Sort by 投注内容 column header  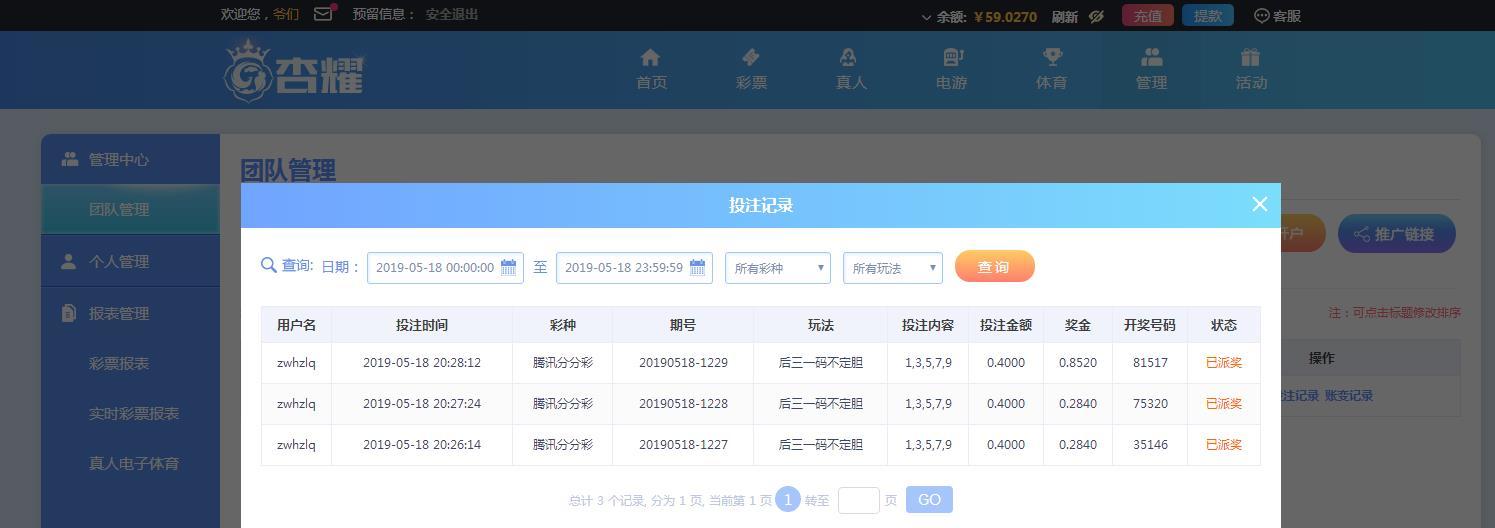928,325
